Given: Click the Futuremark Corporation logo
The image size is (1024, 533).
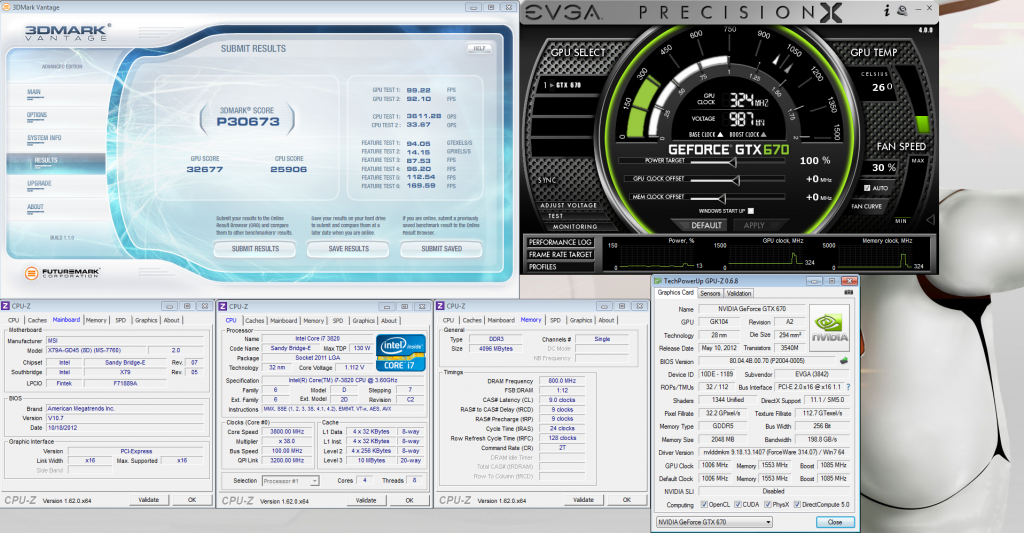Looking at the screenshot, I should click(61, 273).
